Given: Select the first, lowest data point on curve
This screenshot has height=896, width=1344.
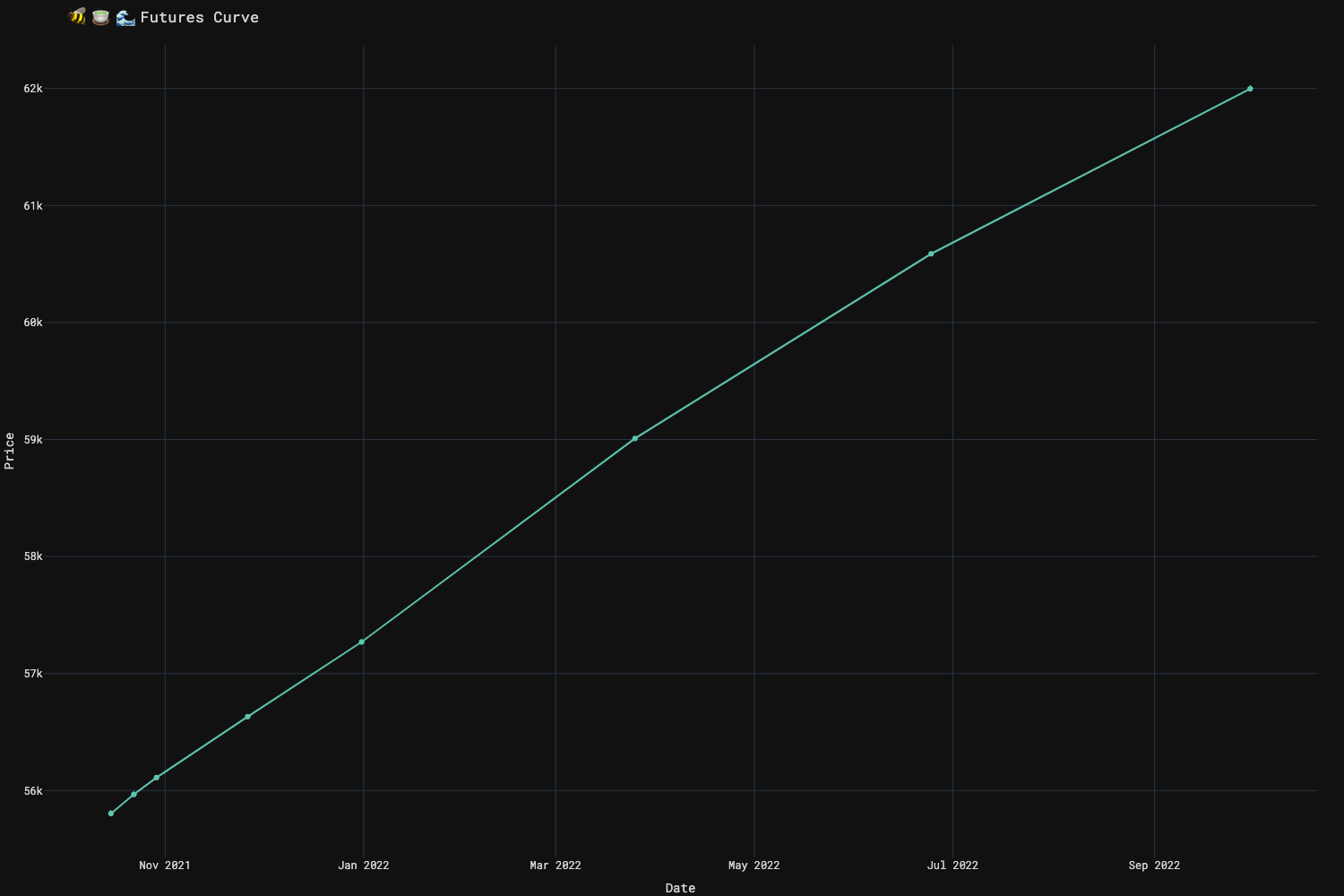Looking at the screenshot, I should (111, 814).
